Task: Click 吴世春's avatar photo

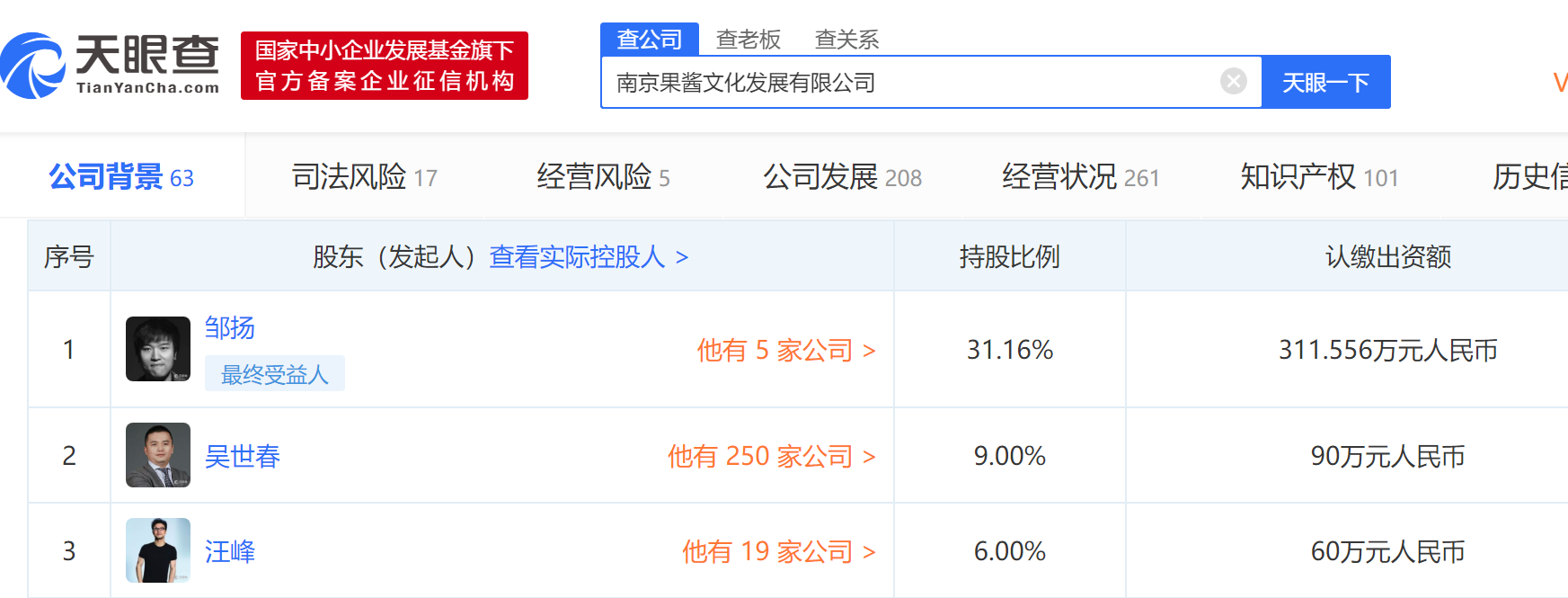Action: pos(158,455)
